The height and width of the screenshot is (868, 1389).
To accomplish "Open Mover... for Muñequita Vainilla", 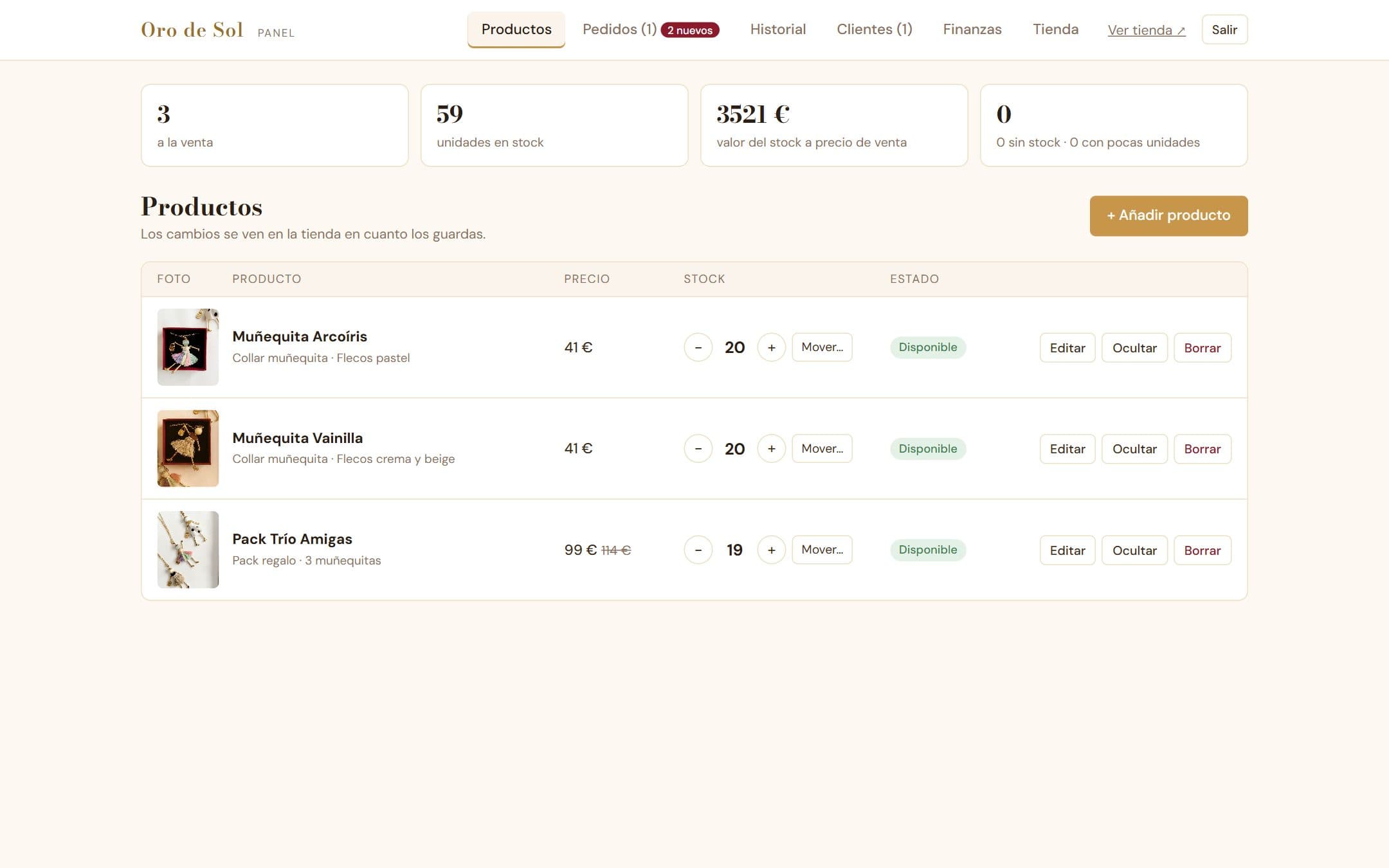I will 822,449.
